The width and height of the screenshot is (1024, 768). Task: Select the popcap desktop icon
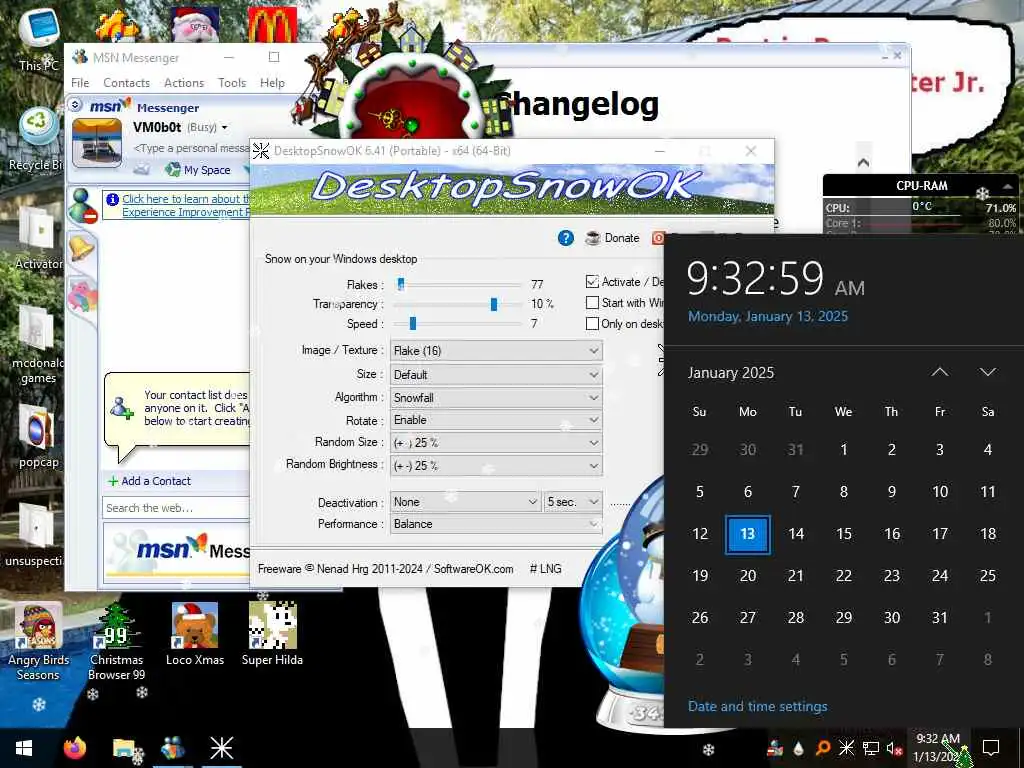[x=38, y=435]
